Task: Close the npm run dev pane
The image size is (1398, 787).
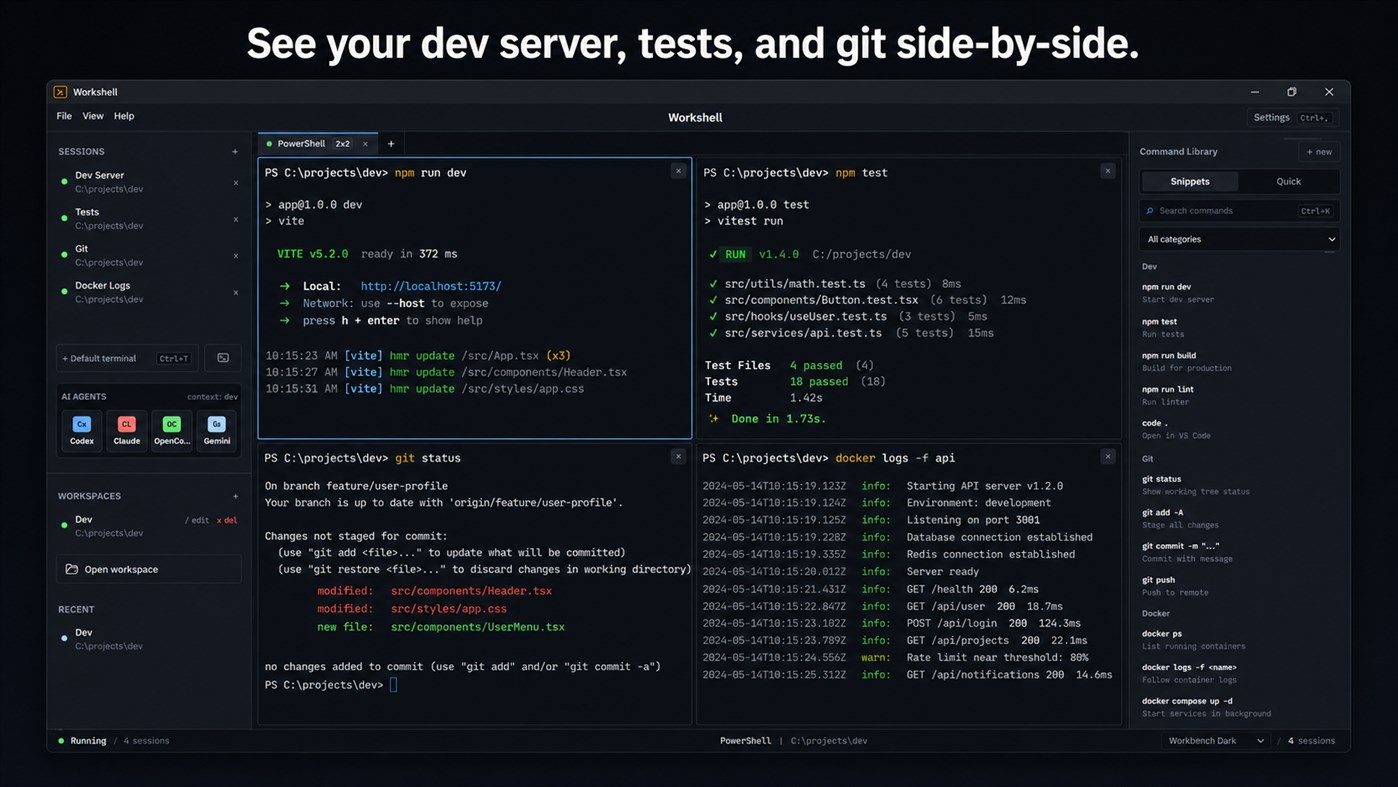Action: 678,171
